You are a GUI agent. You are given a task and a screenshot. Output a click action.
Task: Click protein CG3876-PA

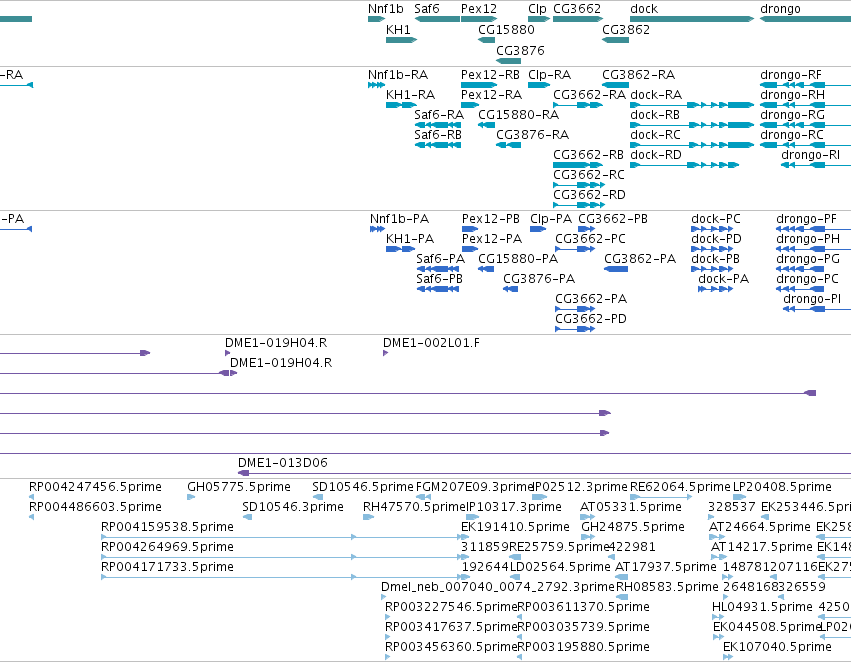tap(538, 279)
